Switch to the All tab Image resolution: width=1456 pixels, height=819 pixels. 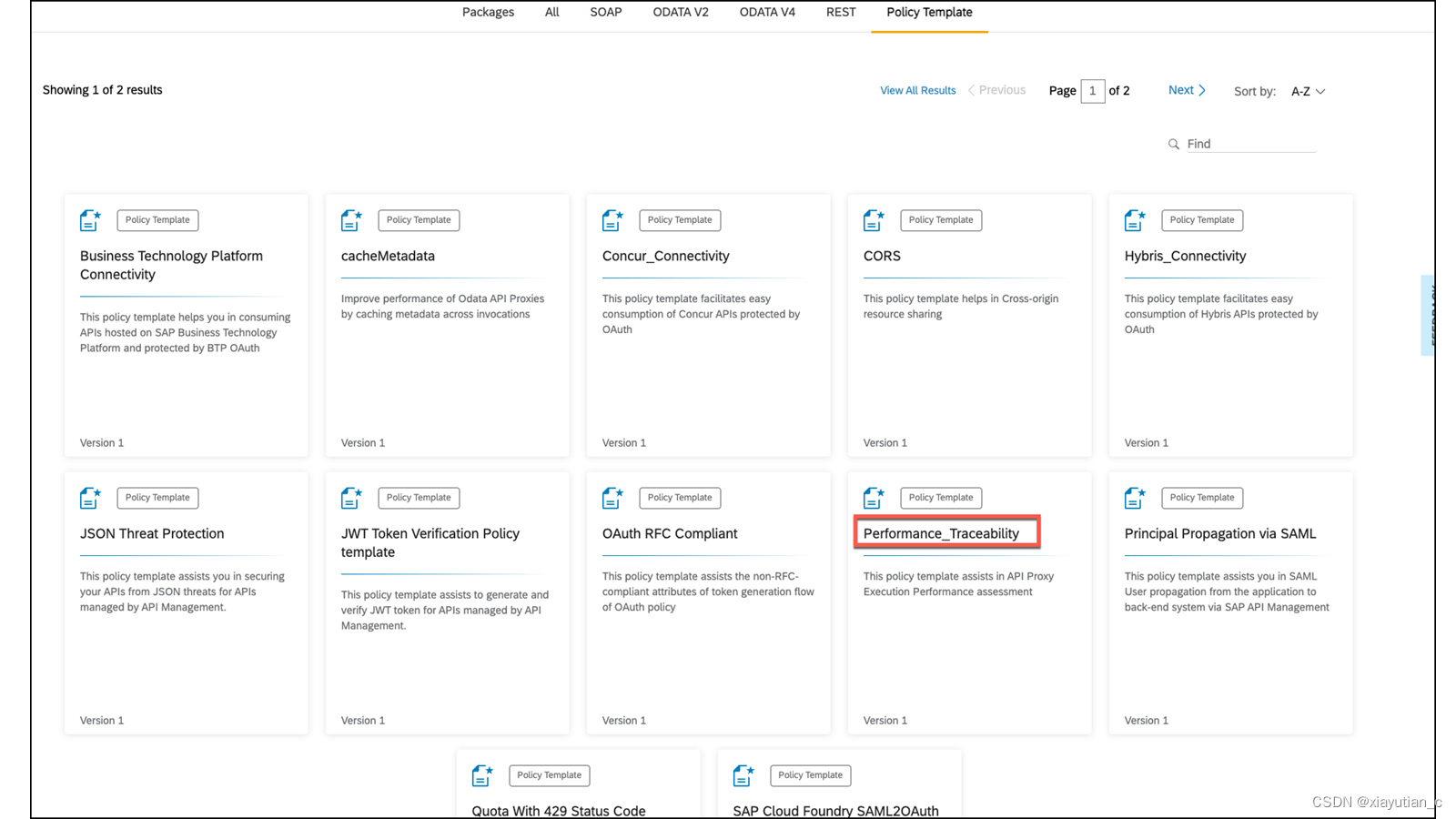tap(552, 12)
